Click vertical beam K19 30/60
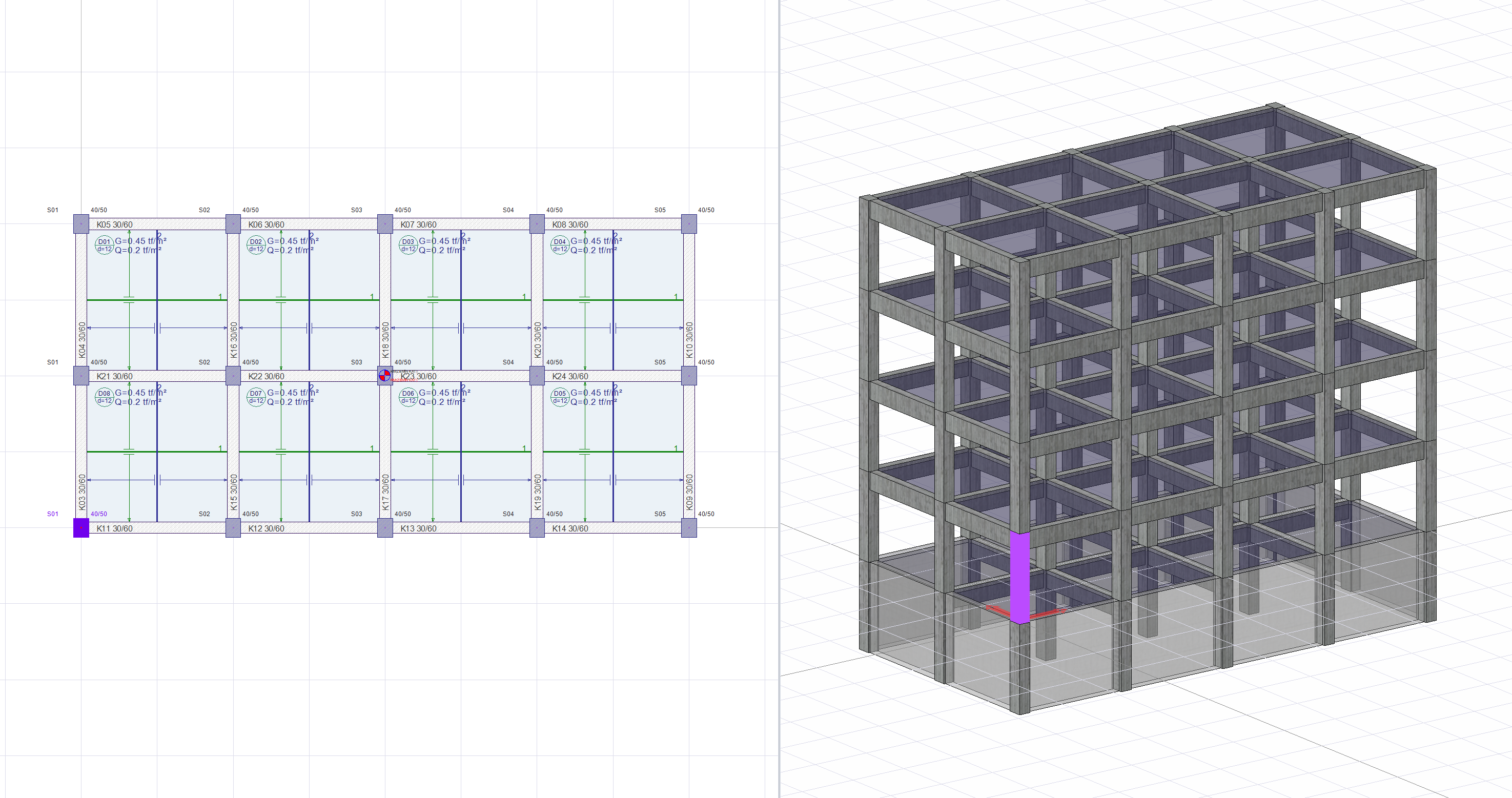This screenshot has height=798, width=1512. pyautogui.click(x=538, y=492)
